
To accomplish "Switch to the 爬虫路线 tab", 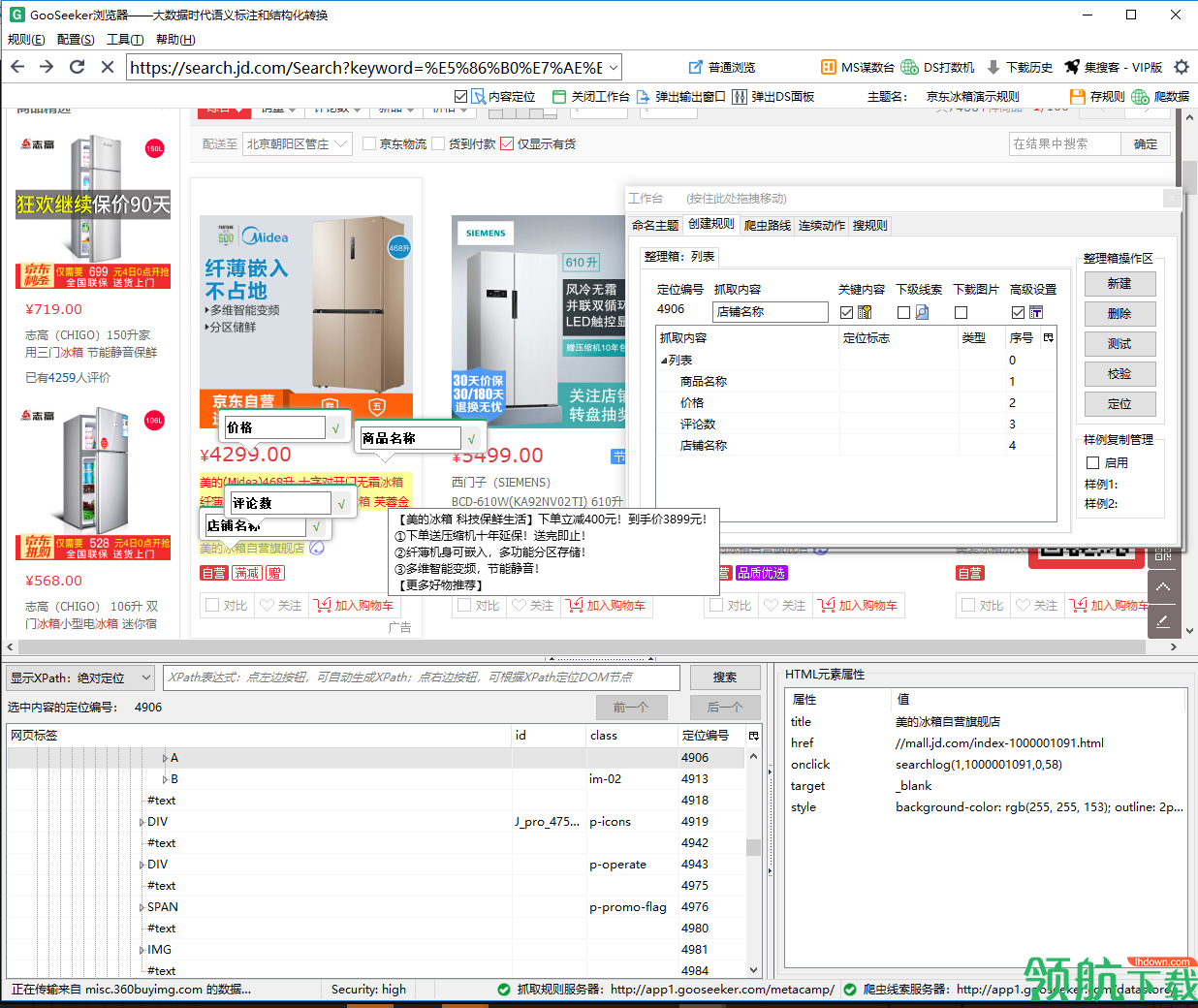I will tap(768, 225).
